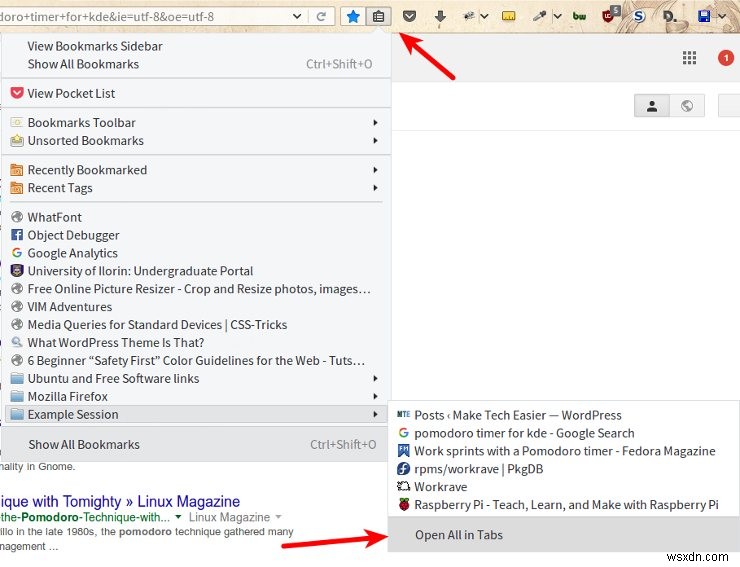Open the bookmarks menu list button
The height and width of the screenshot is (567, 740).
pyautogui.click(x=378, y=17)
